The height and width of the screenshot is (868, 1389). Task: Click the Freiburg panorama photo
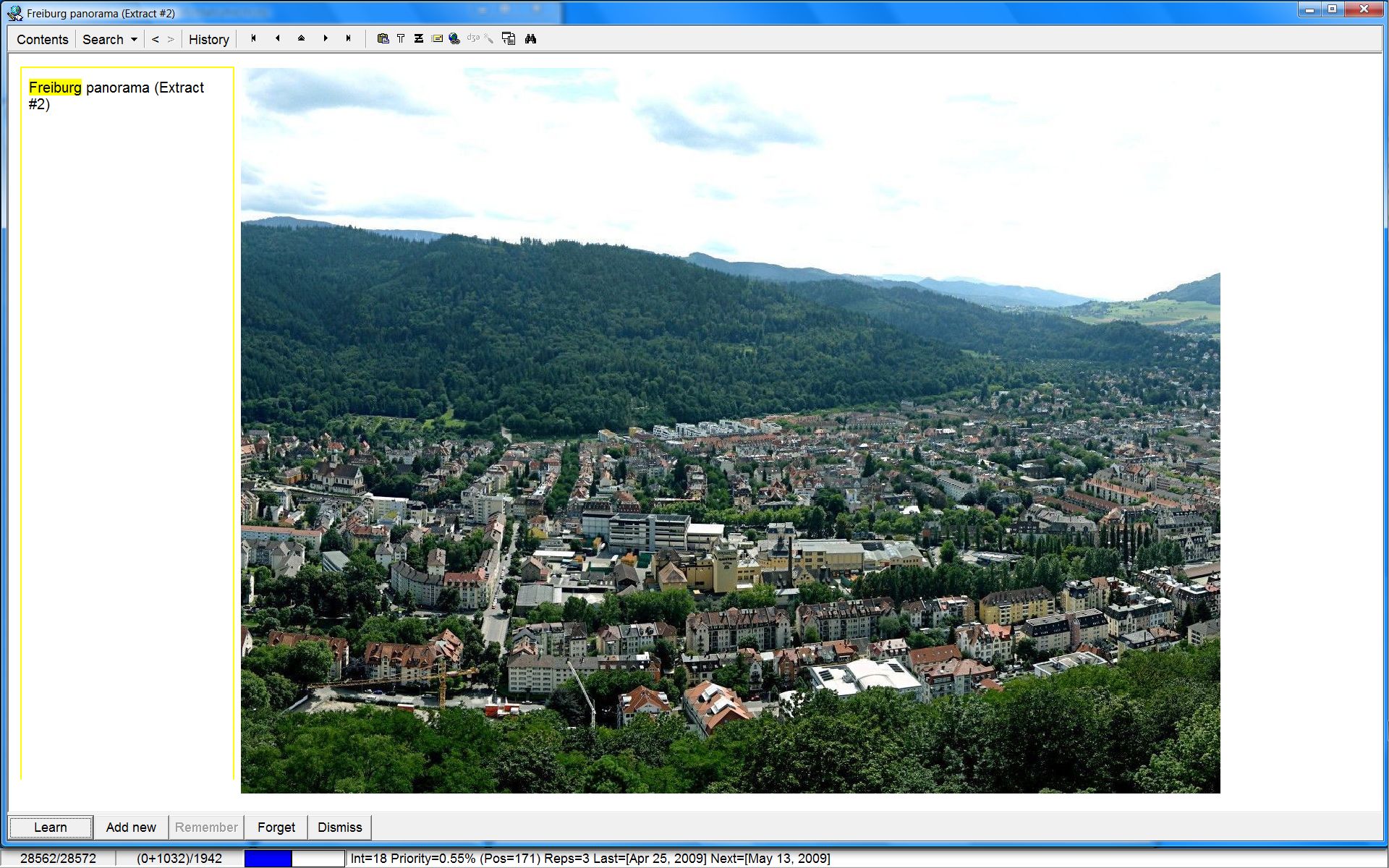click(x=730, y=430)
